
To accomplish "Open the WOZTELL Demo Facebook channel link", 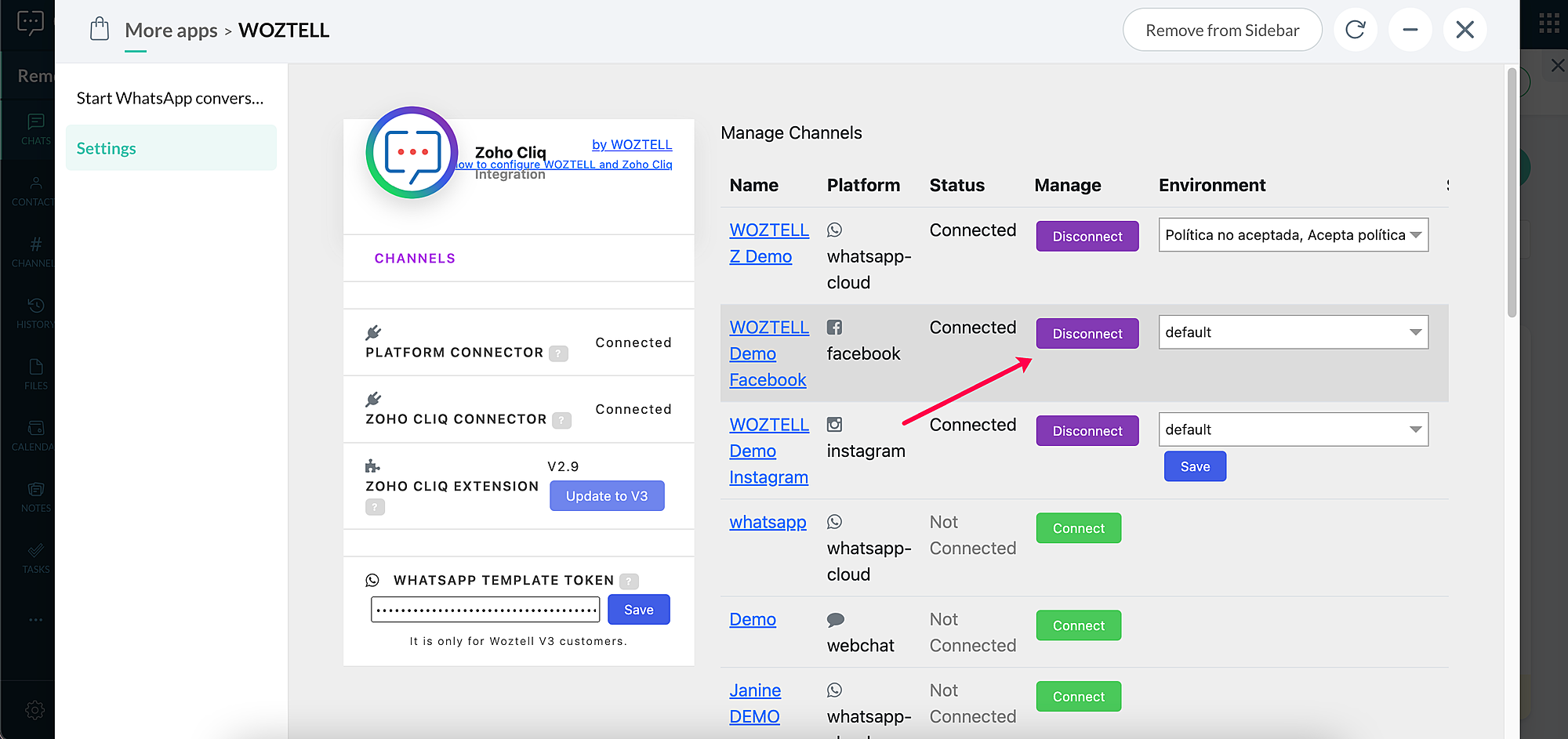I will pyautogui.click(x=769, y=353).
